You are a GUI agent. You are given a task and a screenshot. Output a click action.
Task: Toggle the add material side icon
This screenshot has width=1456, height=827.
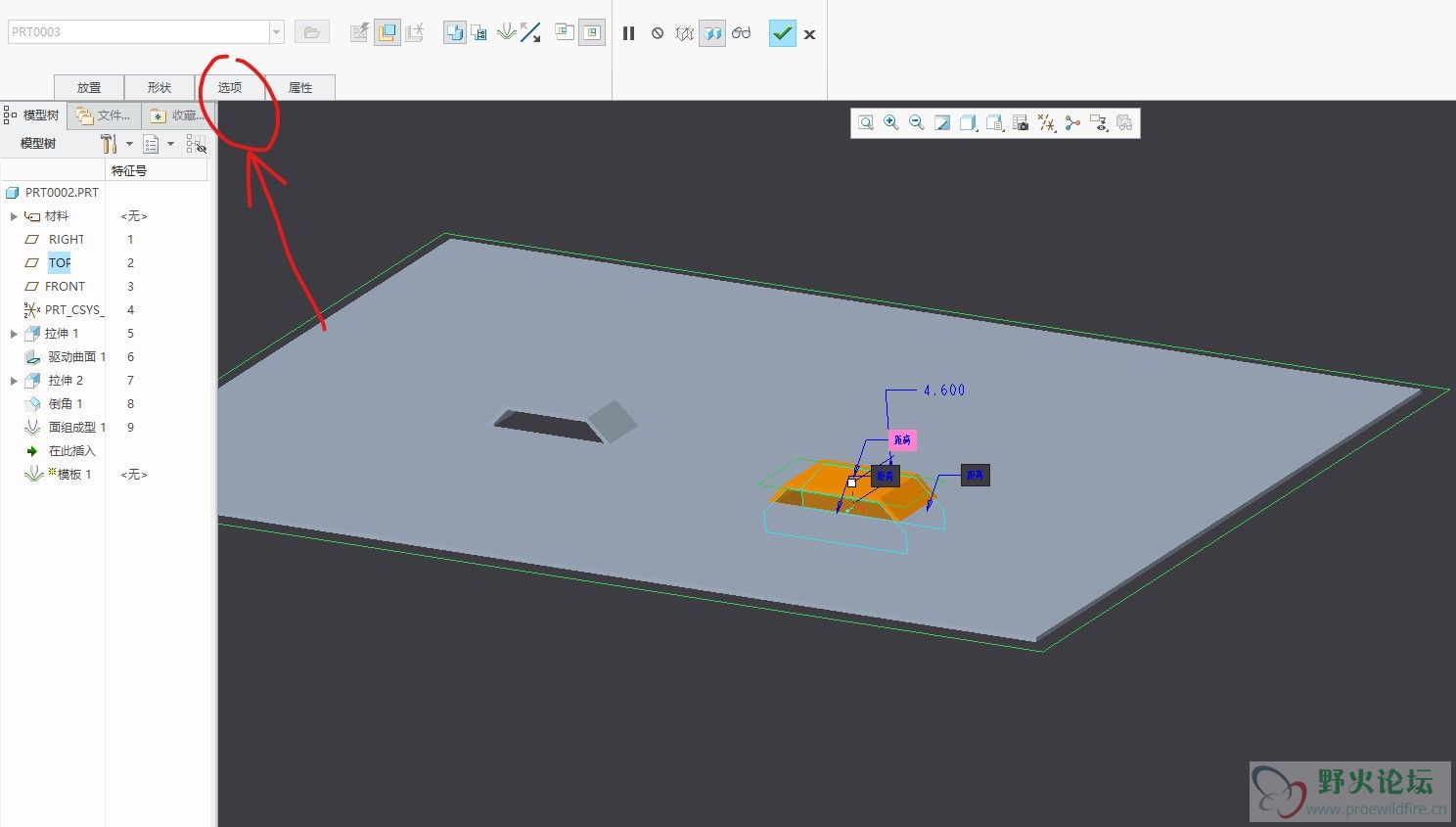tap(565, 32)
